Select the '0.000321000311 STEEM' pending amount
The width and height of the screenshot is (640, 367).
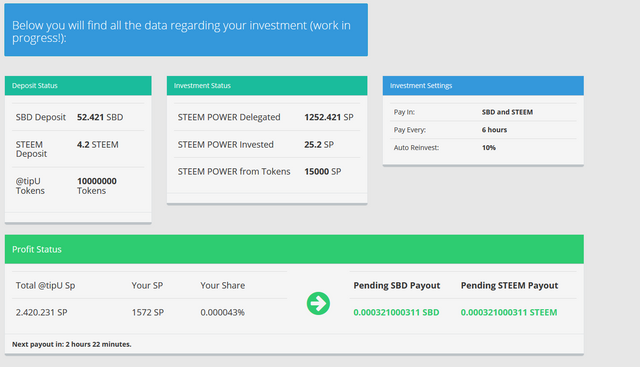pos(509,312)
